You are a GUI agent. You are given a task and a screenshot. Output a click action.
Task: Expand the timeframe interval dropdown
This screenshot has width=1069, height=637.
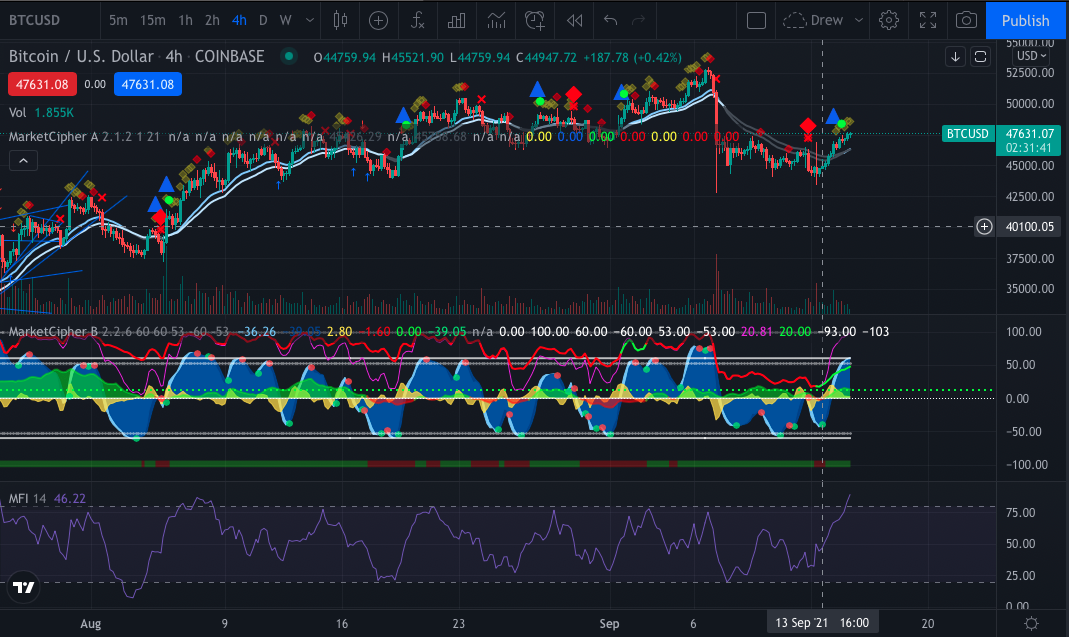coord(310,20)
